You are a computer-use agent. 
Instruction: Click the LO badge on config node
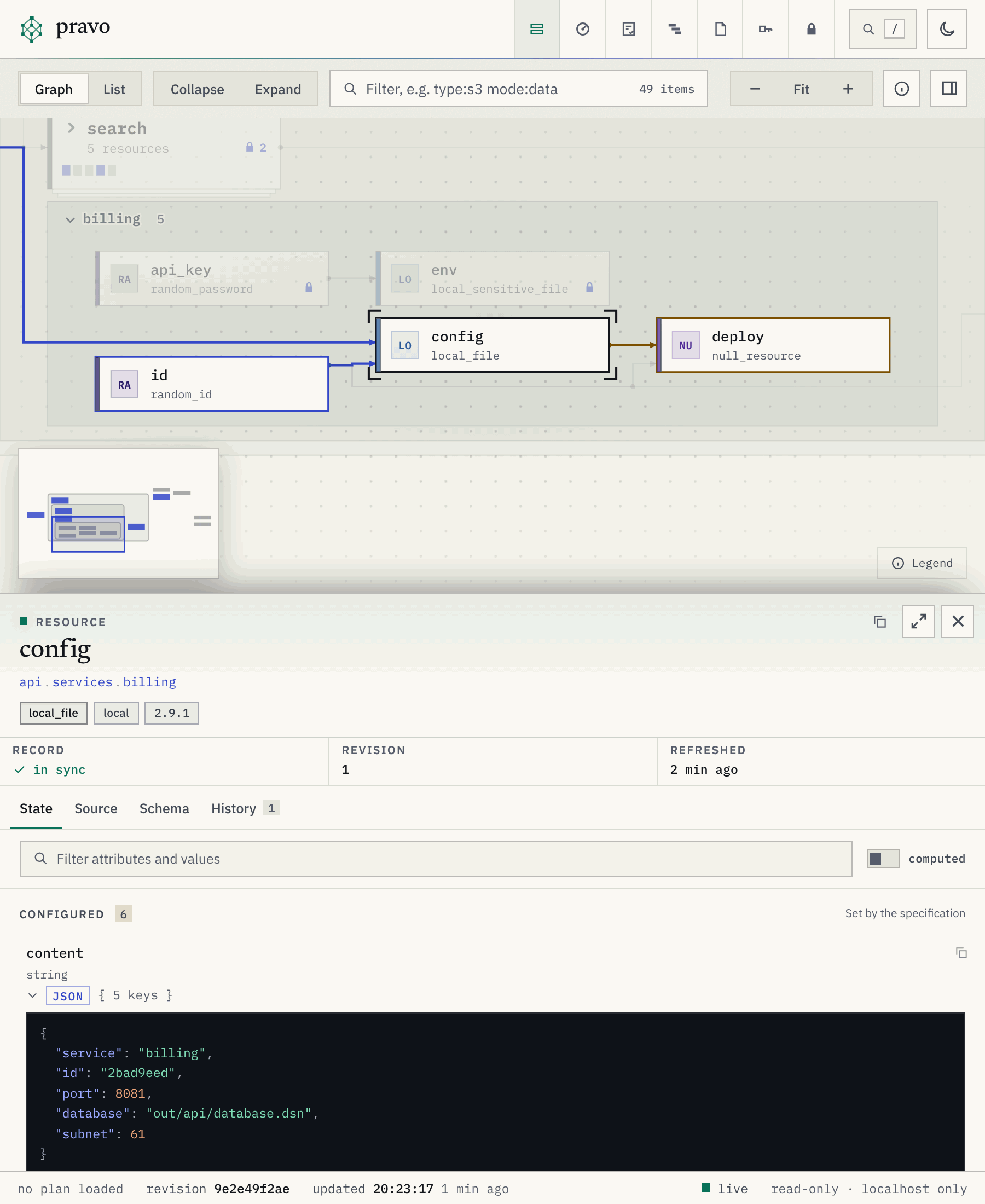point(405,345)
